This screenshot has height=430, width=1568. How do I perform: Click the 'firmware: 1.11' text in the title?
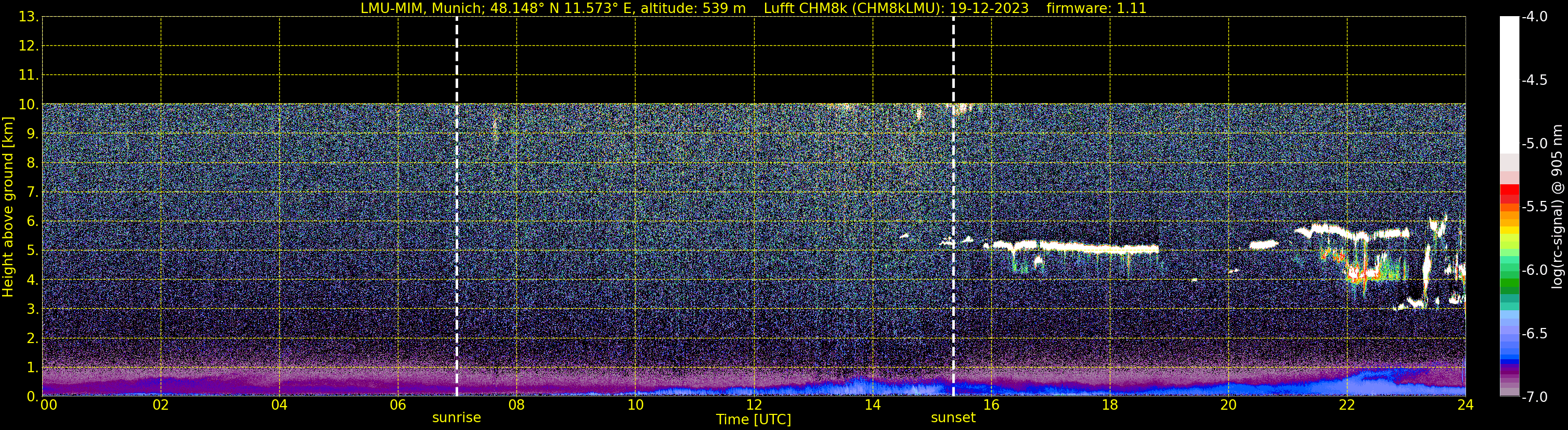(x=1096, y=8)
